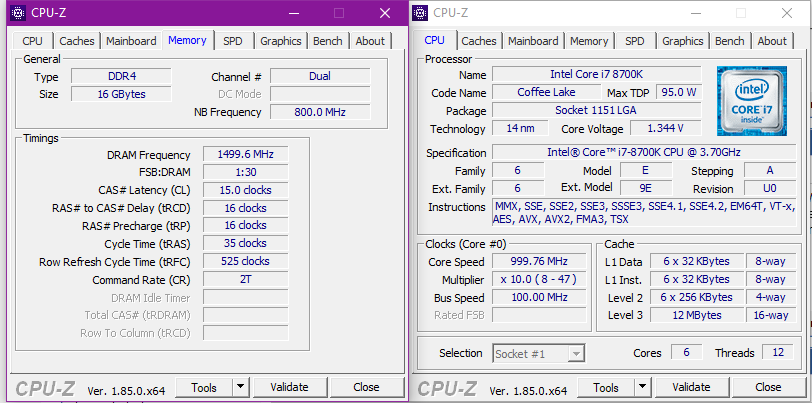Open Tools dropdown arrow in left window
Viewport: 812px width, 403px height.
240,387
